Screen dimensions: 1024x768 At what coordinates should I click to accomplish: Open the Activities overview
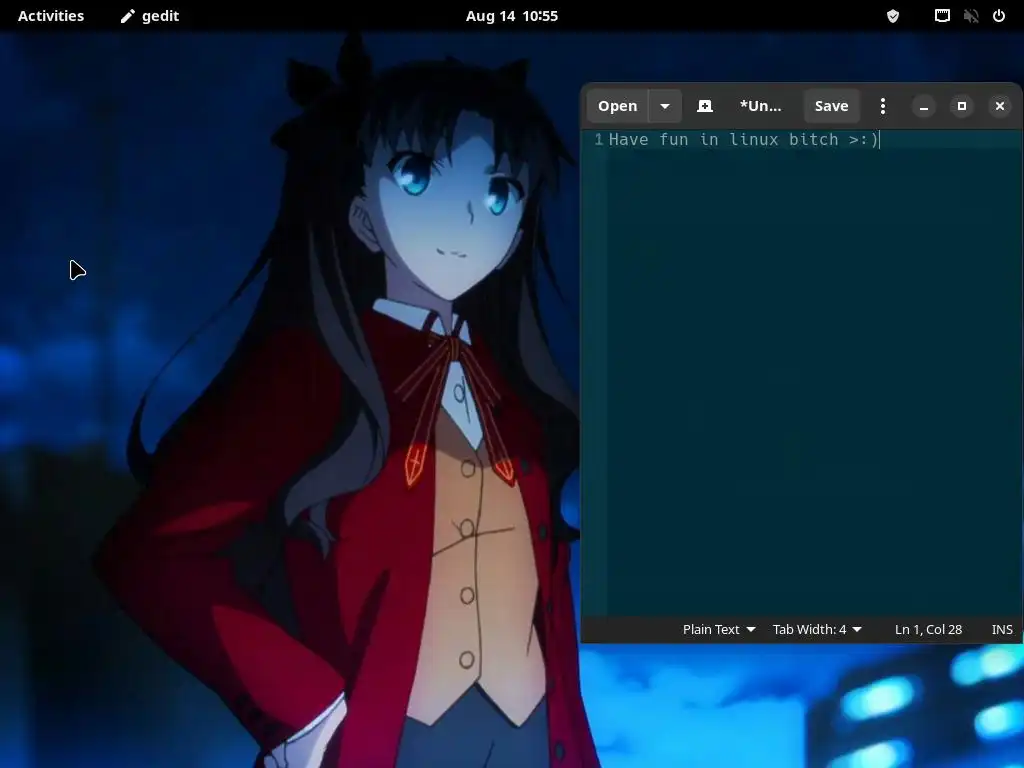click(x=51, y=16)
